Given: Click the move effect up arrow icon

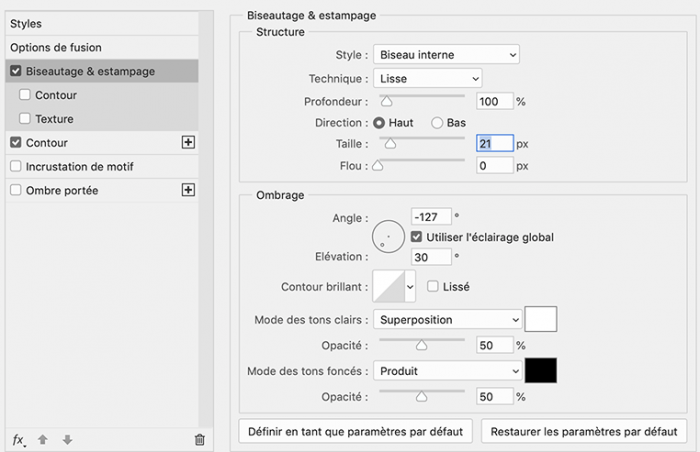Looking at the screenshot, I should [x=43, y=439].
